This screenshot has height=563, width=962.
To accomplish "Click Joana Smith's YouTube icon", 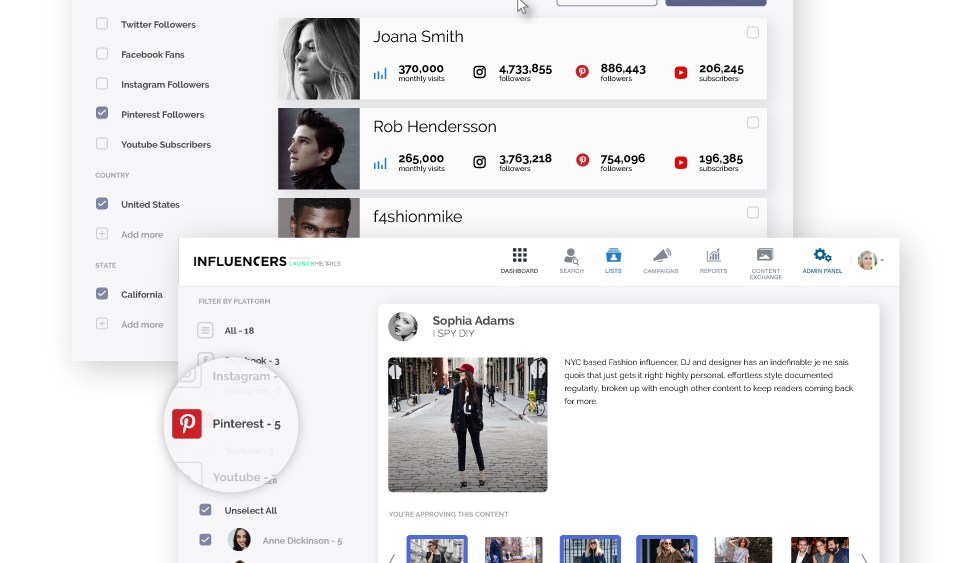I will (x=680, y=72).
